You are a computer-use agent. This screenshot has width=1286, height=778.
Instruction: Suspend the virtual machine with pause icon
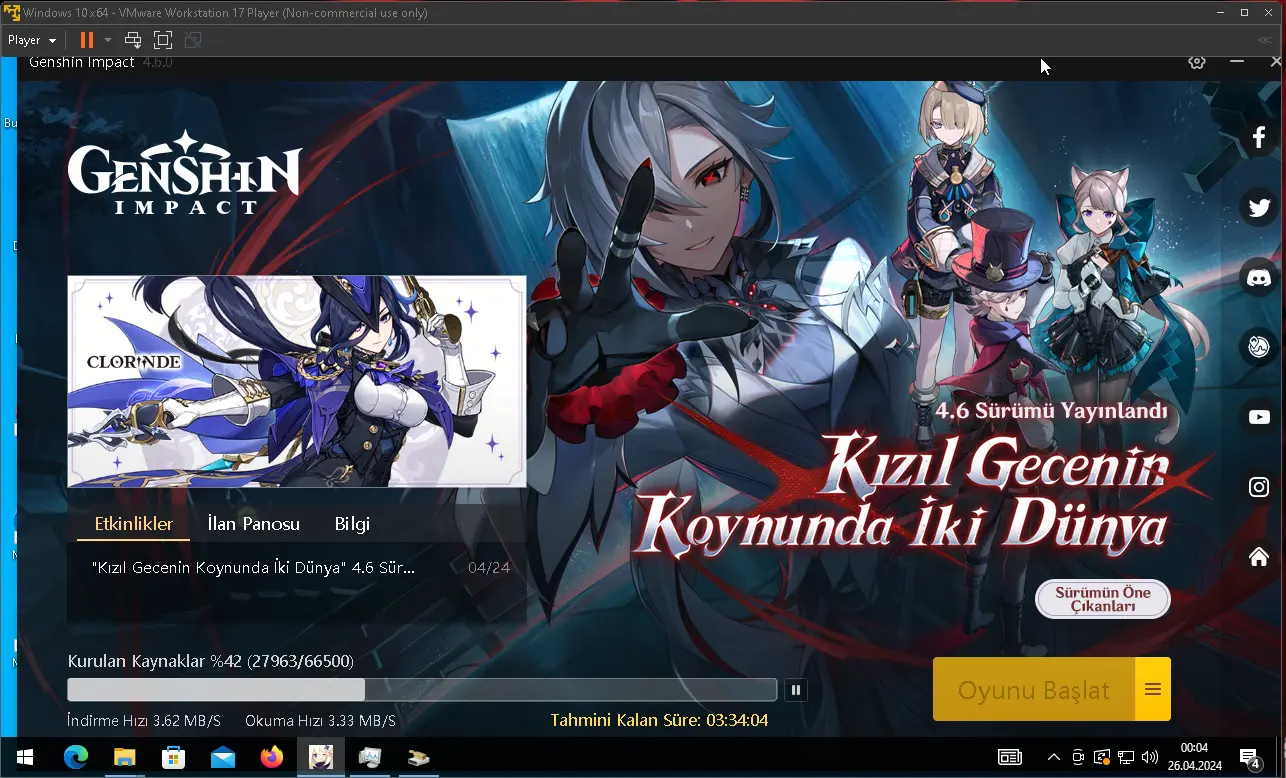[86, 40]
